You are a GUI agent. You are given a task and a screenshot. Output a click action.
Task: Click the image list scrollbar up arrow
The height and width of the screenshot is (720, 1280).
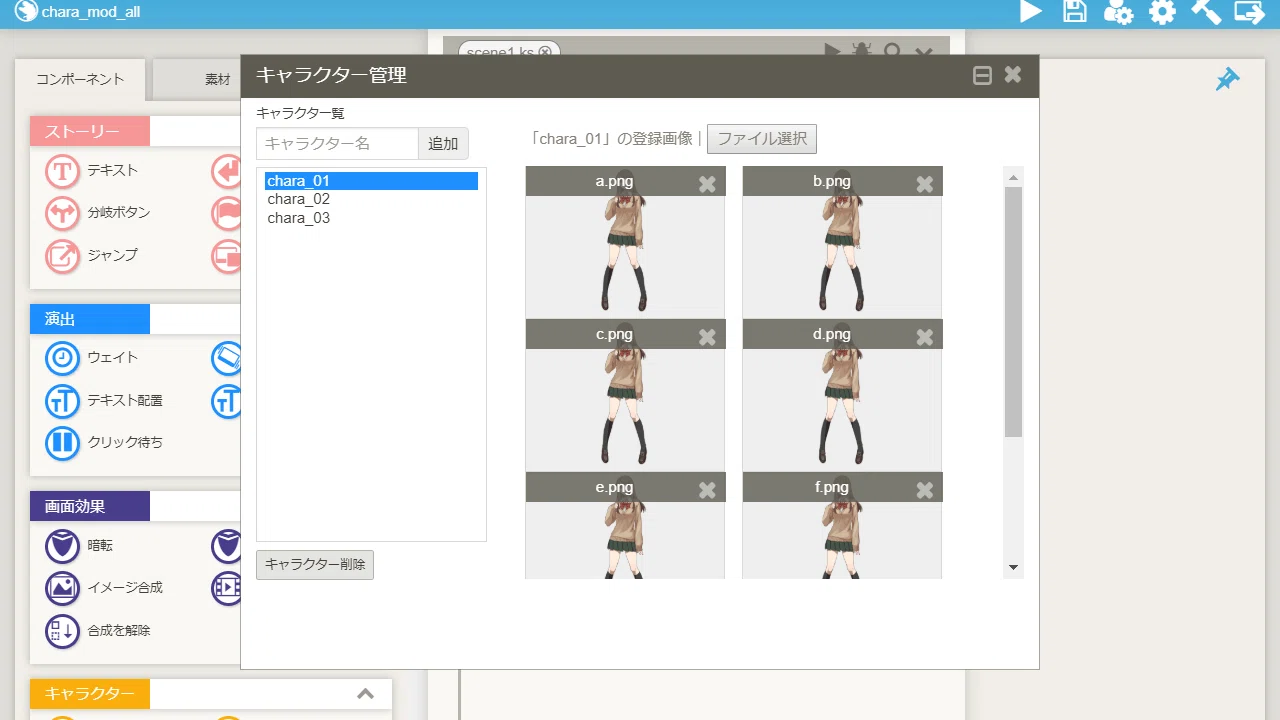[x=1013, y=177]
